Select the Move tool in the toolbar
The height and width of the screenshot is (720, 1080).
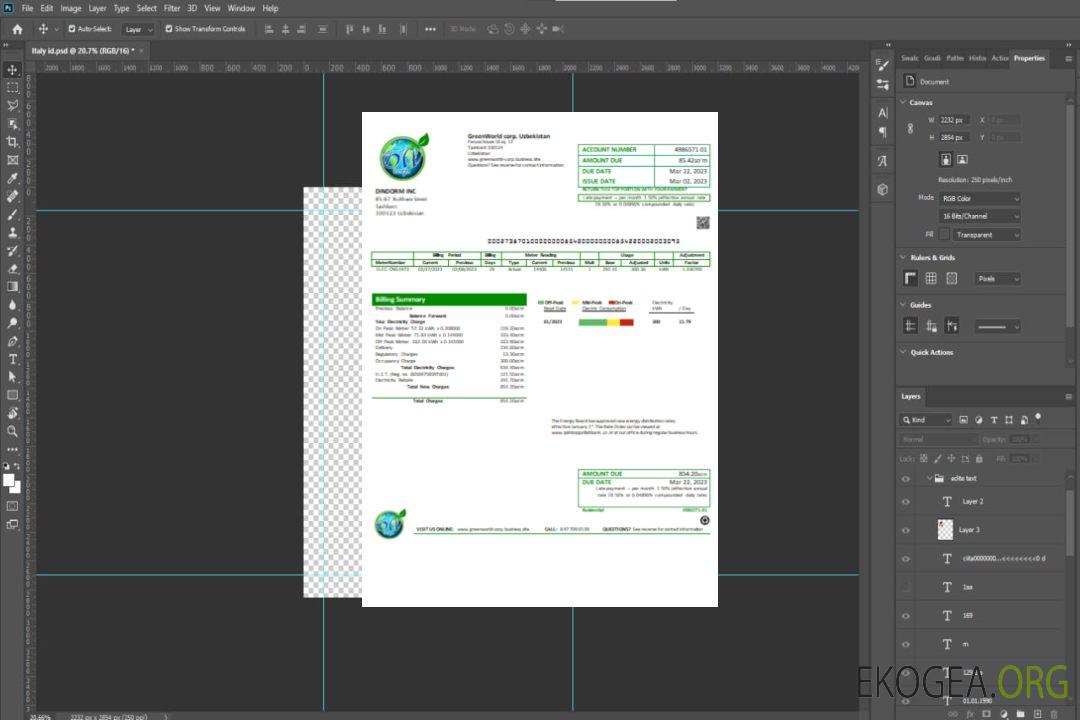(x=12, y=70)
